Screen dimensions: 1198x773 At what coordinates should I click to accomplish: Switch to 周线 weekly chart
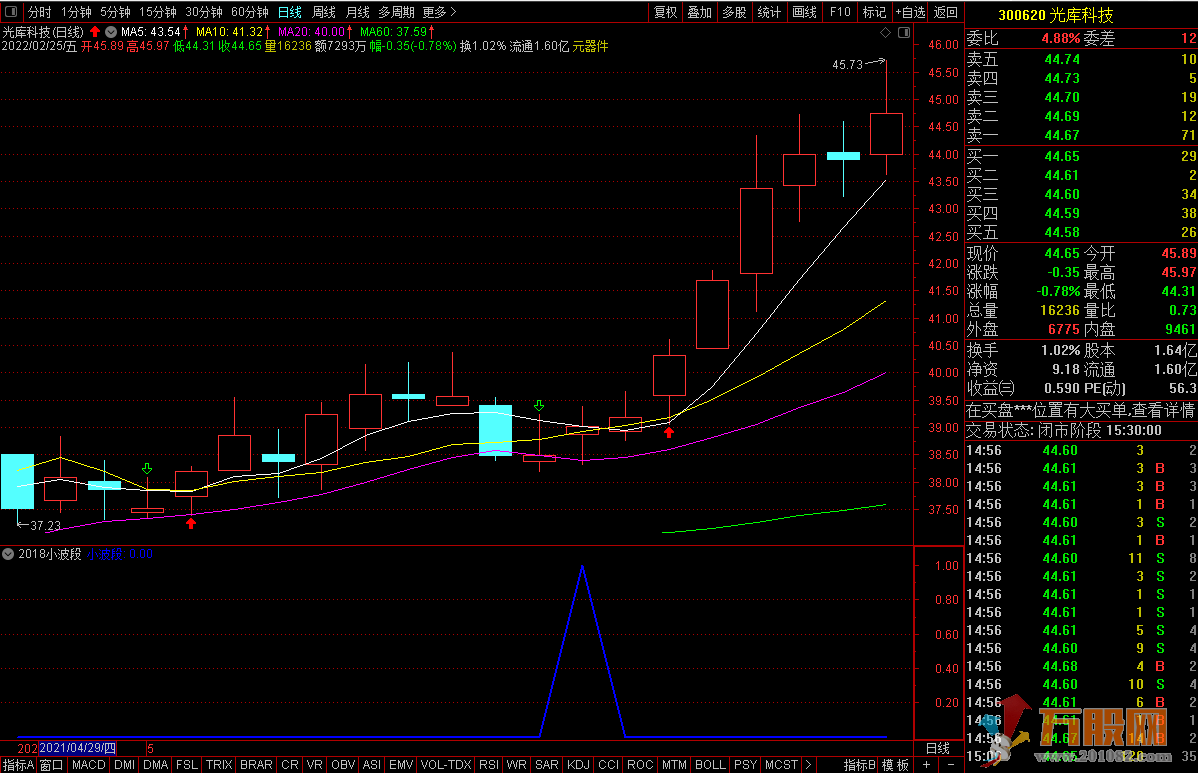tap(324, 11)
